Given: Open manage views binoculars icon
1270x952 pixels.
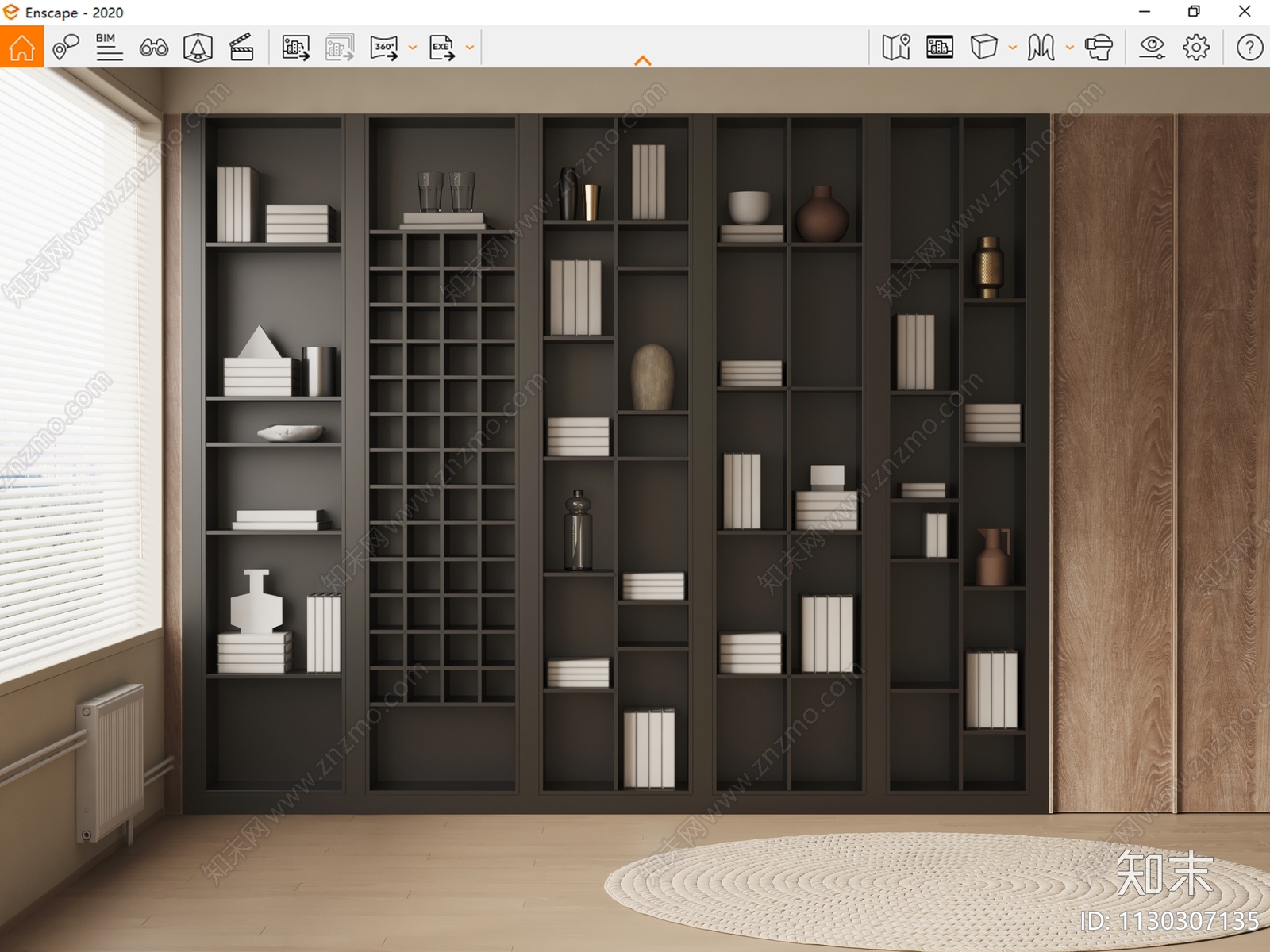Looking at the screenshot, I should click(154, 48).
